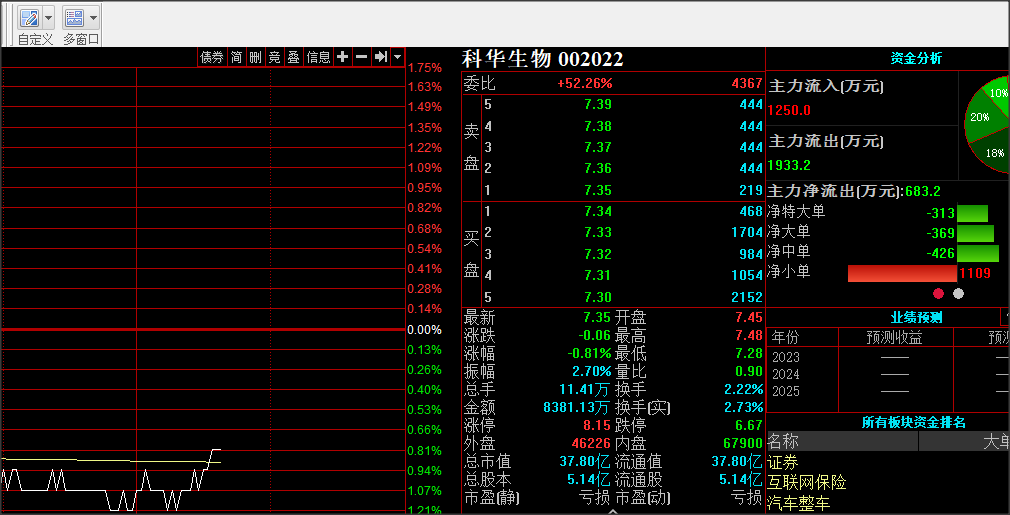Click the jump-to-end arrow icon
Viewport: 1010px width, 515px height.
point(381,57)
